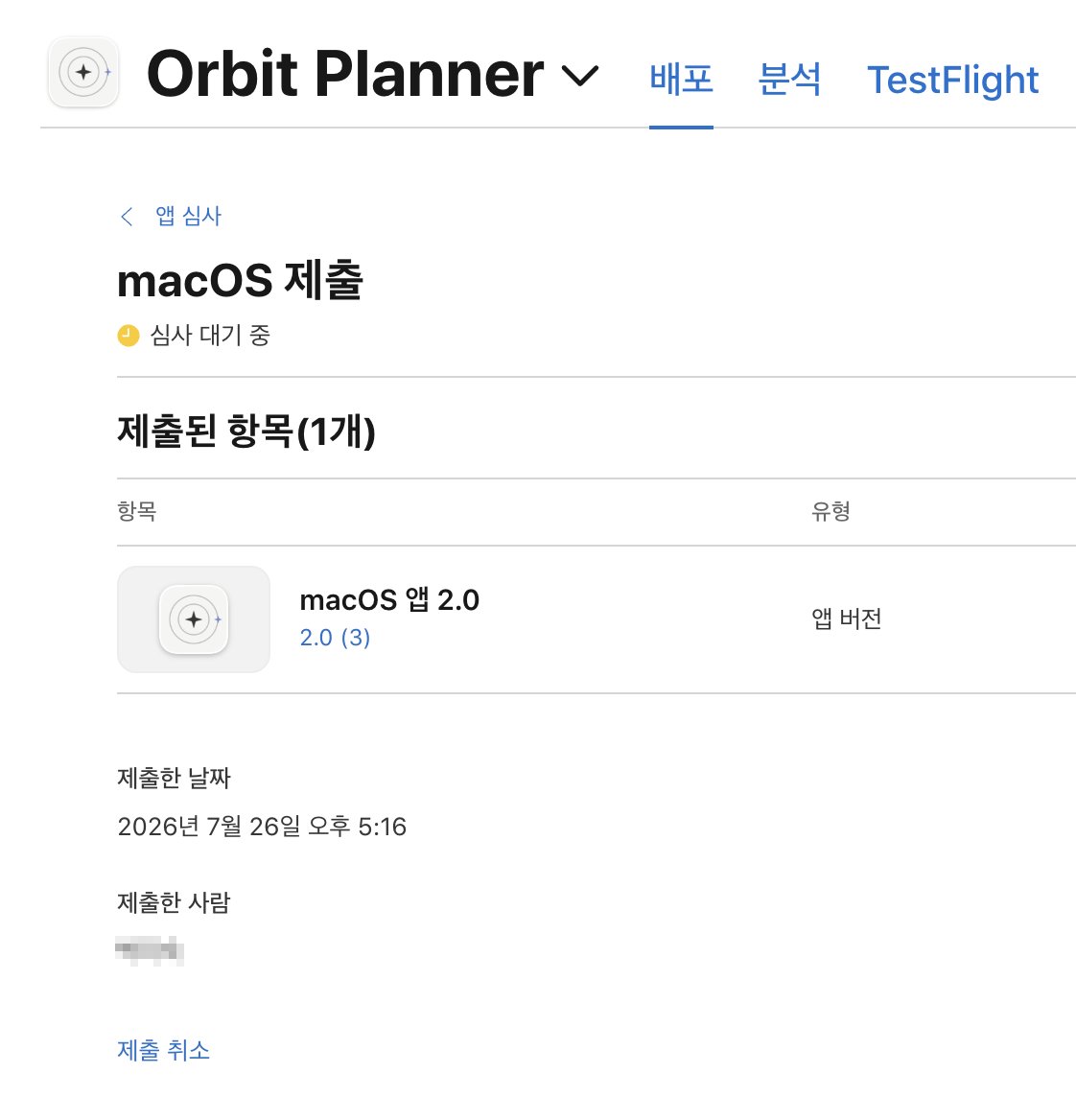Click the macOS 제출 page heading

[240, 280]
